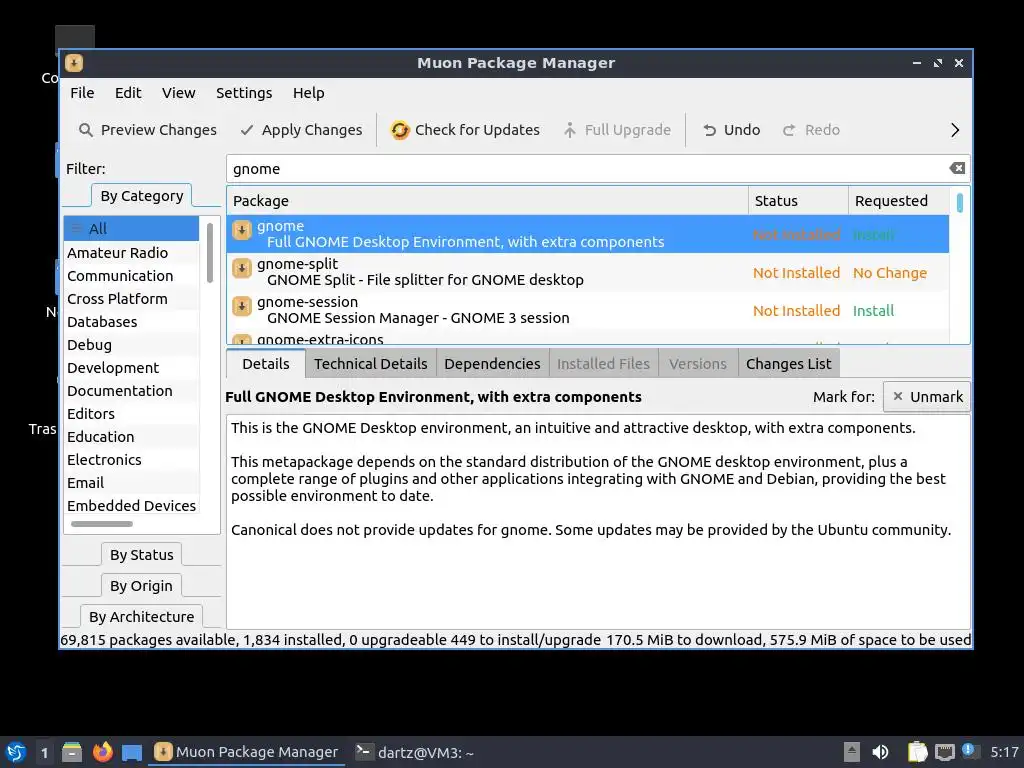Select the Editors category

tap(131, 413)
